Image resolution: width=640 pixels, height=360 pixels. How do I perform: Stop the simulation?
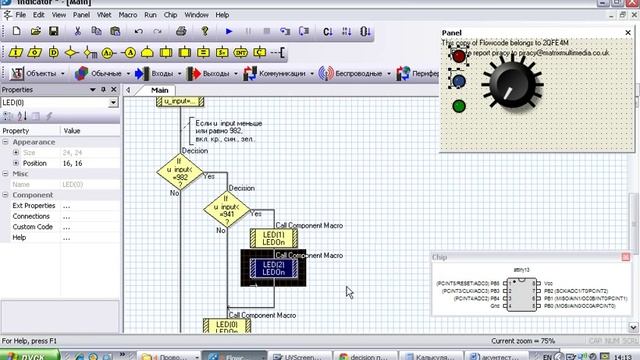click(267, 31)
